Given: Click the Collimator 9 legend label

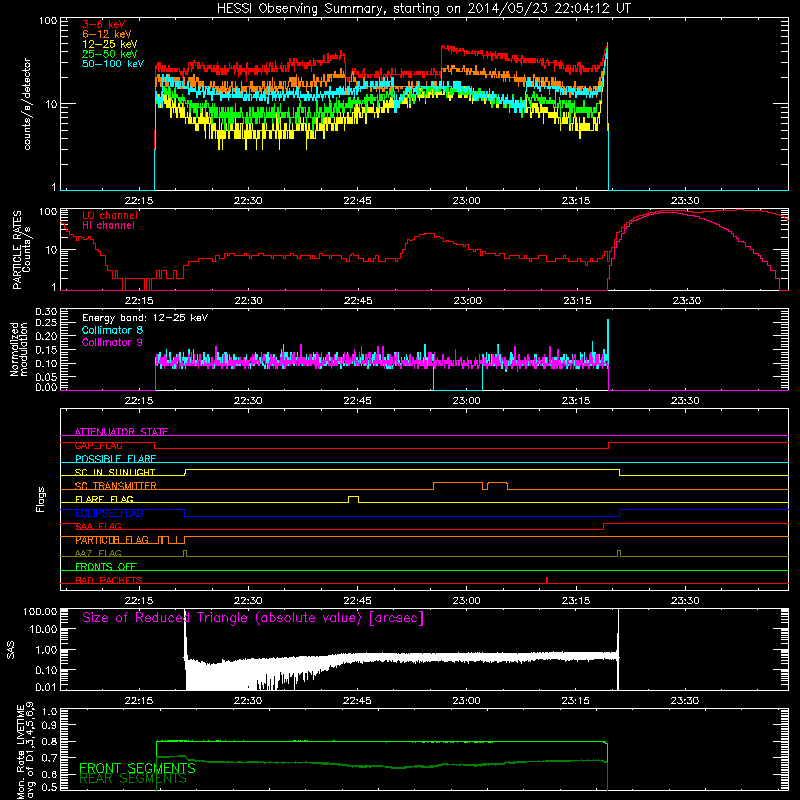Looking at the screenshot, I should point(112,342).
